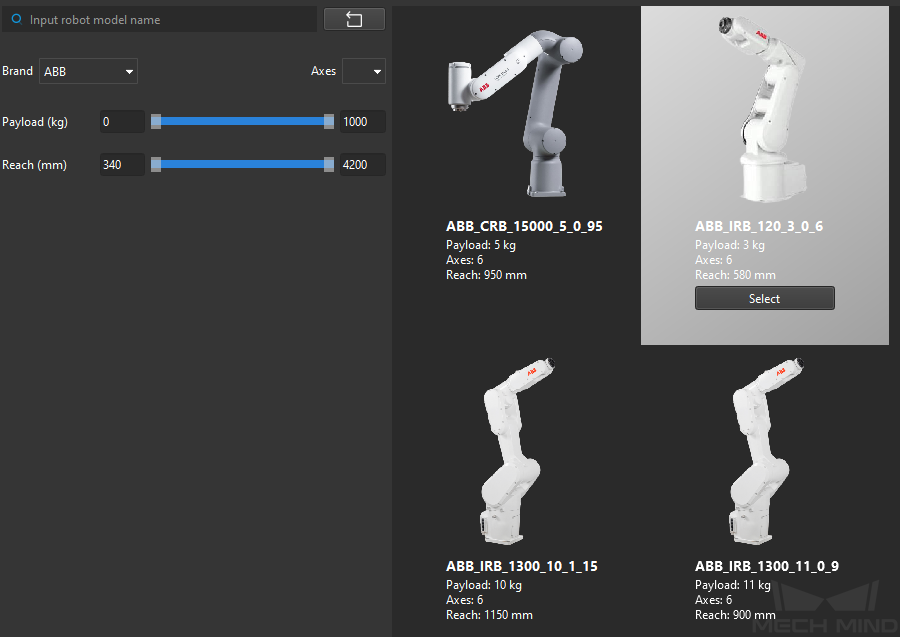This screenshot has width=900, height=637.
Task: Focus the robot model name search box
Action: 165,19
